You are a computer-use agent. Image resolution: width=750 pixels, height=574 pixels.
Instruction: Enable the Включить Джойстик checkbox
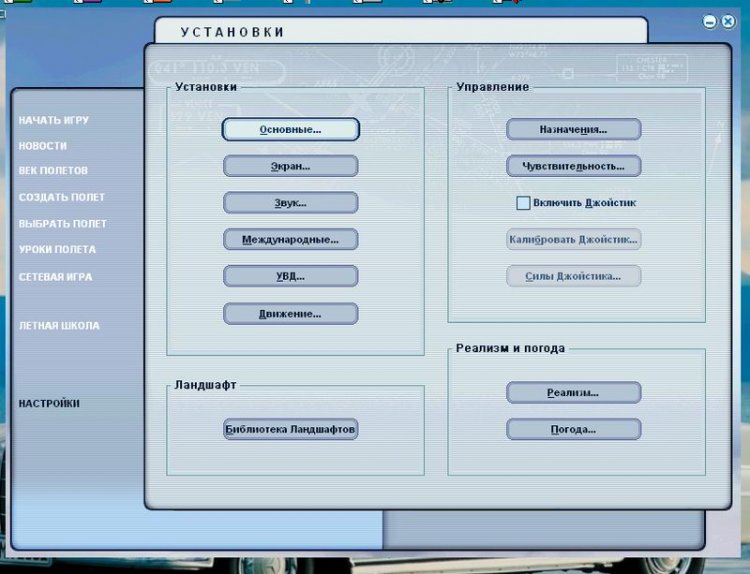[523, 203]
